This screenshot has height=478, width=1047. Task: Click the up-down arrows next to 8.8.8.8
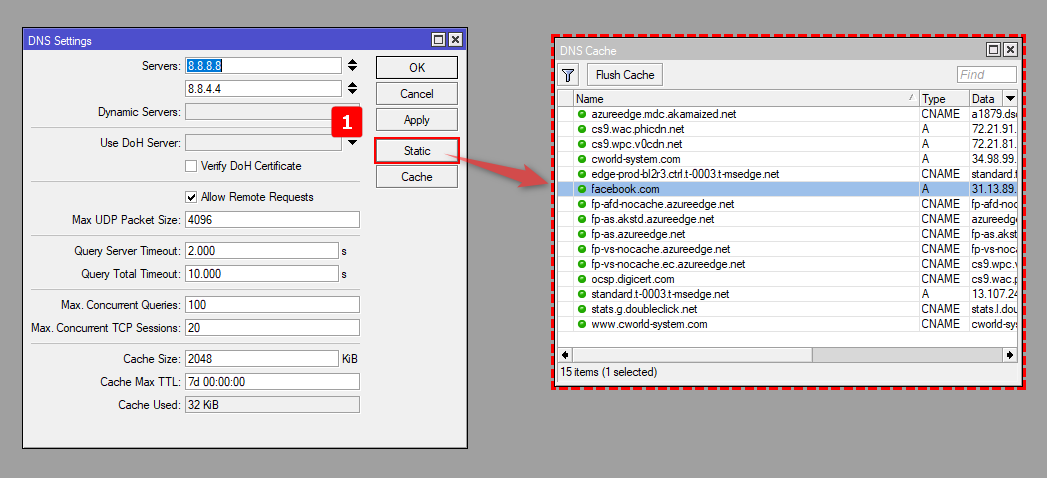click(x=352, y=65)
